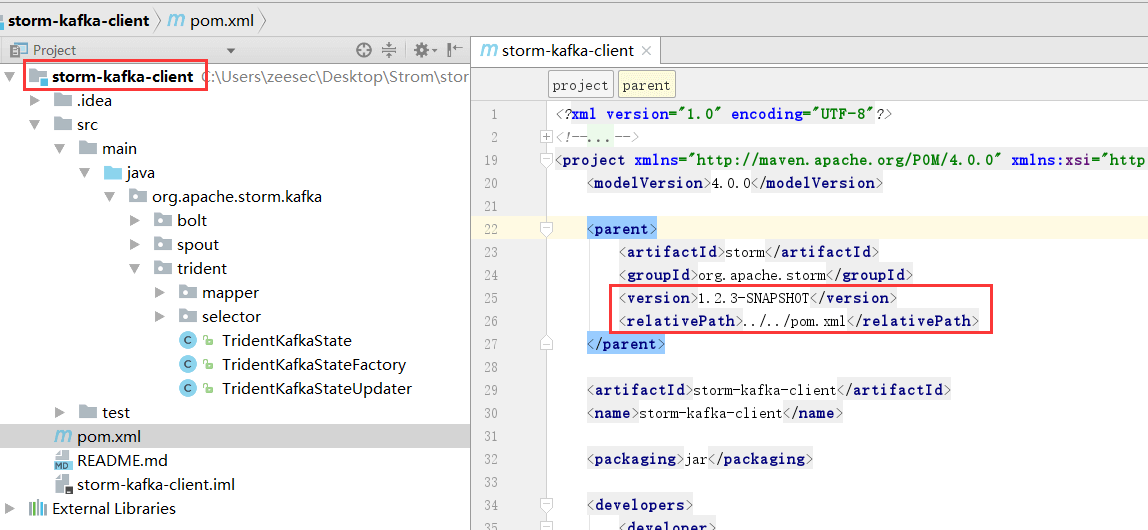Select pom.xml in the project tree
The width and height of the screenshot is (1148, 530).
[x=108, y=437]
